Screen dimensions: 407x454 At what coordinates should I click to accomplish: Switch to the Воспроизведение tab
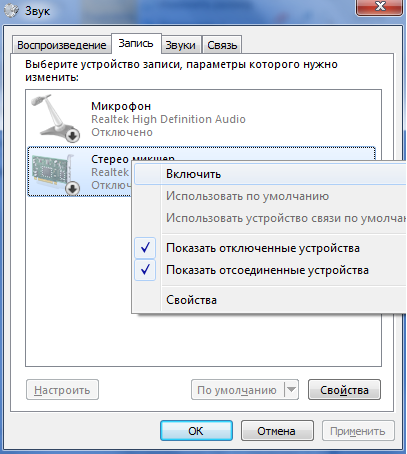[62, 45]
